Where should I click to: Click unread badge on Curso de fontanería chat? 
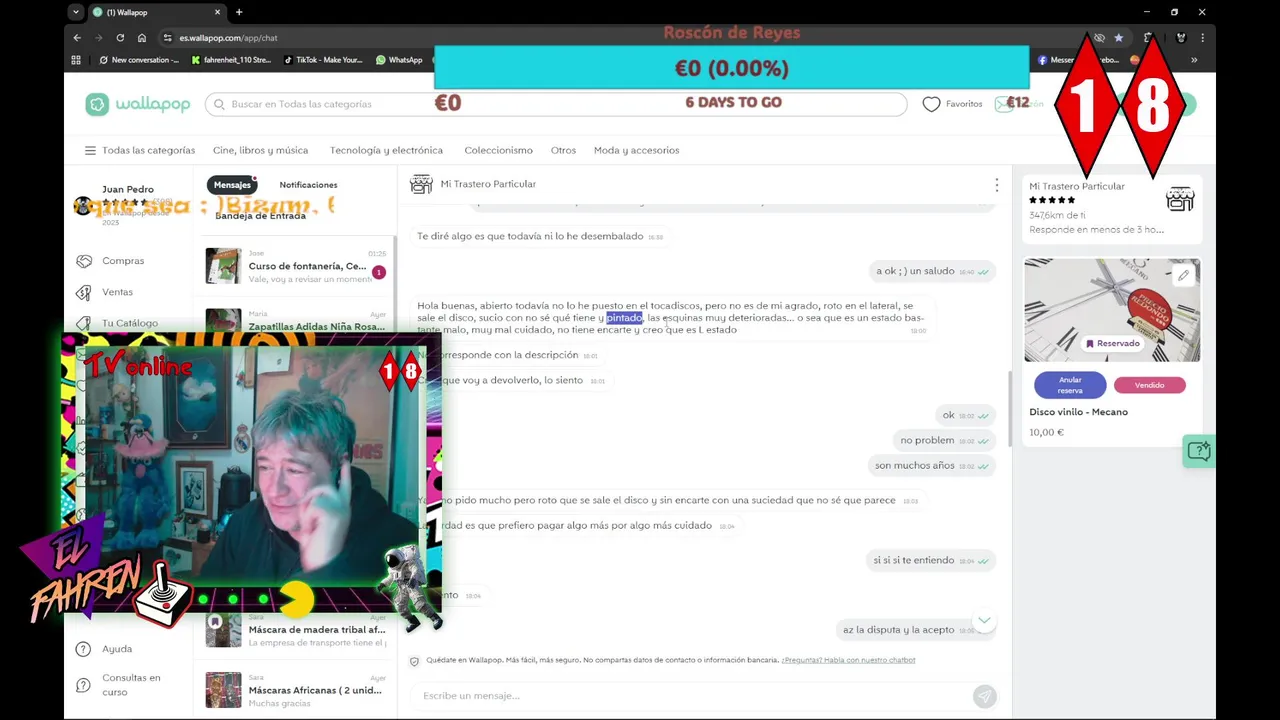point(378,272)
